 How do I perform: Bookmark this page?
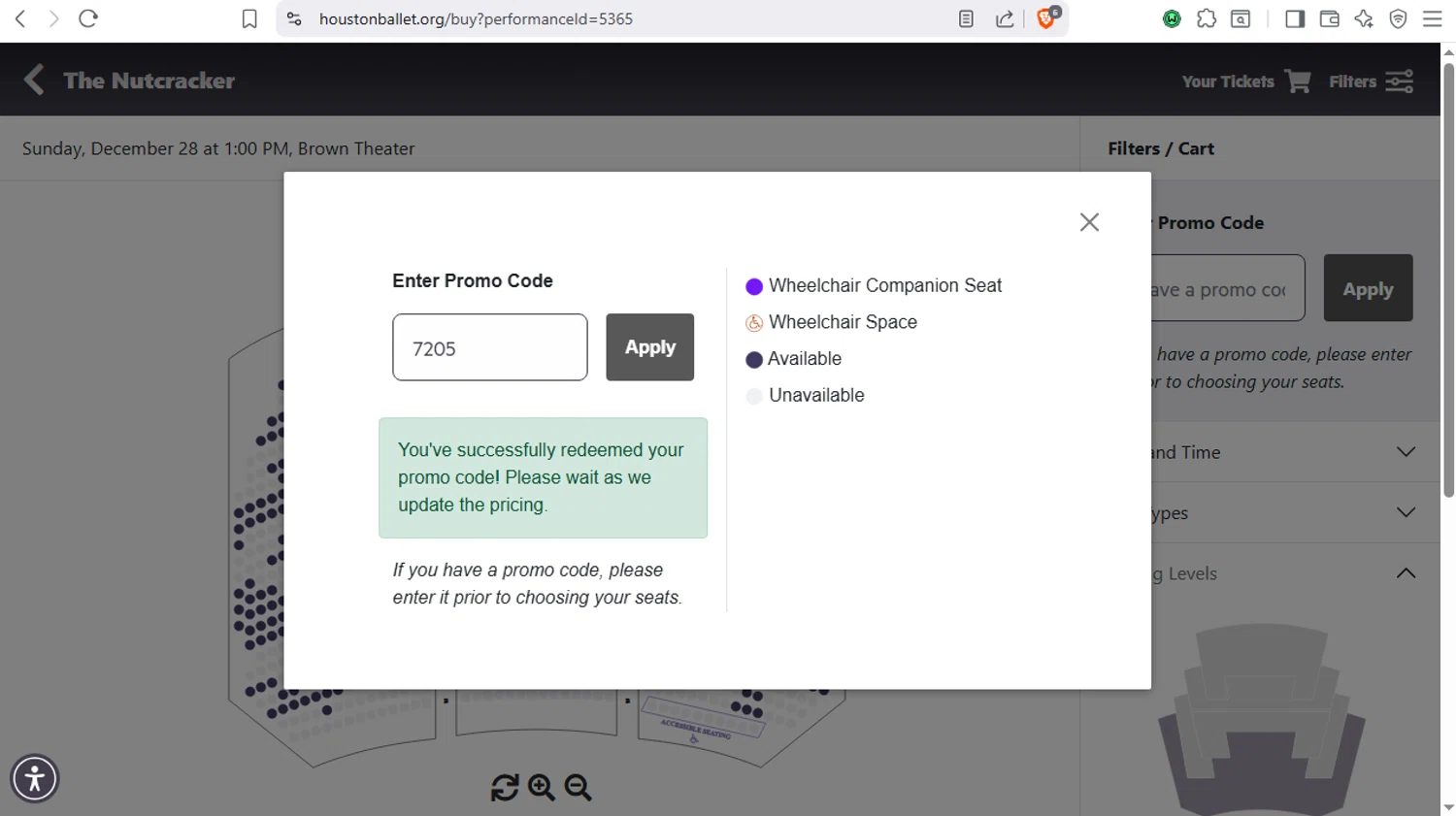[x=249, y=18]
